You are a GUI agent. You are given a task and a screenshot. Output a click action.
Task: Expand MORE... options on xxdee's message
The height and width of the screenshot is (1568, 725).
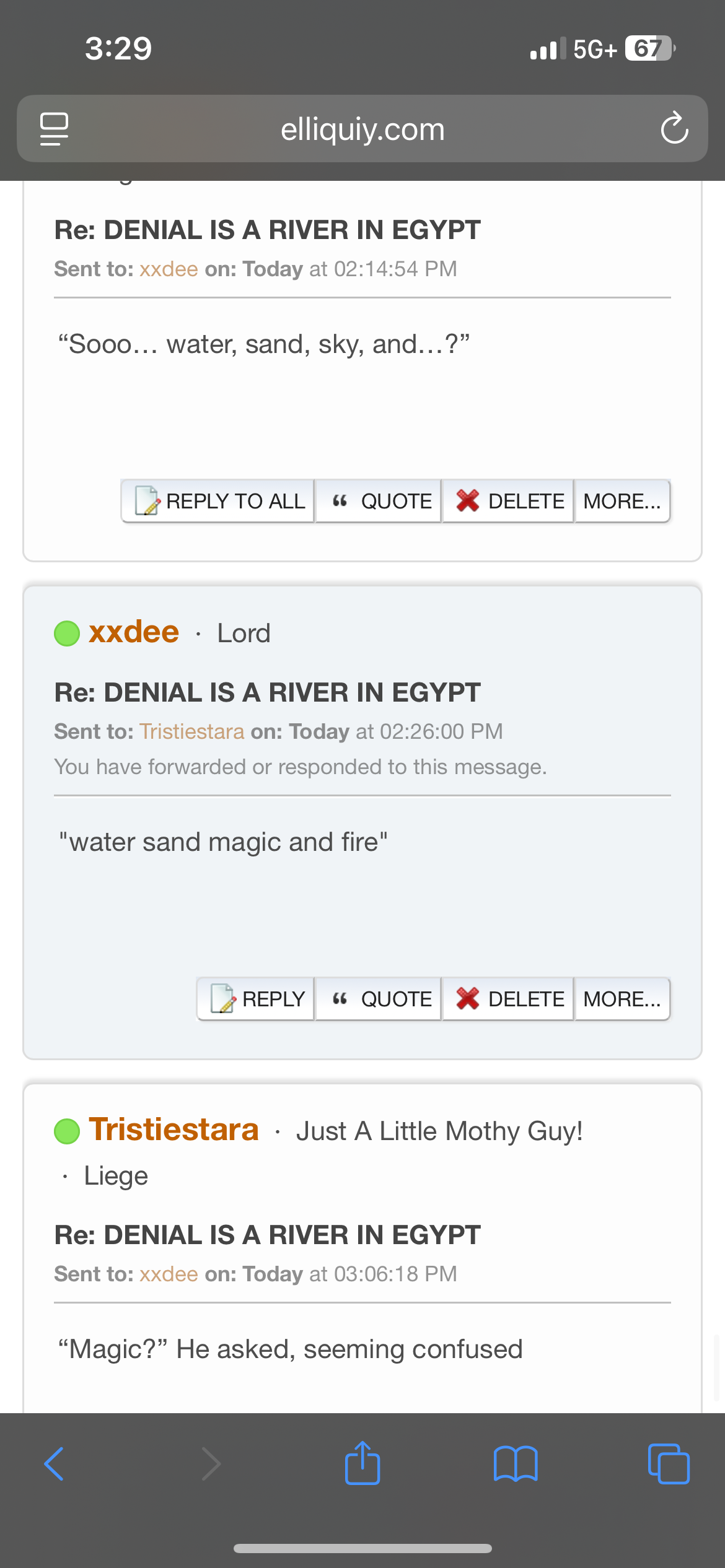(x=622, y=999)
